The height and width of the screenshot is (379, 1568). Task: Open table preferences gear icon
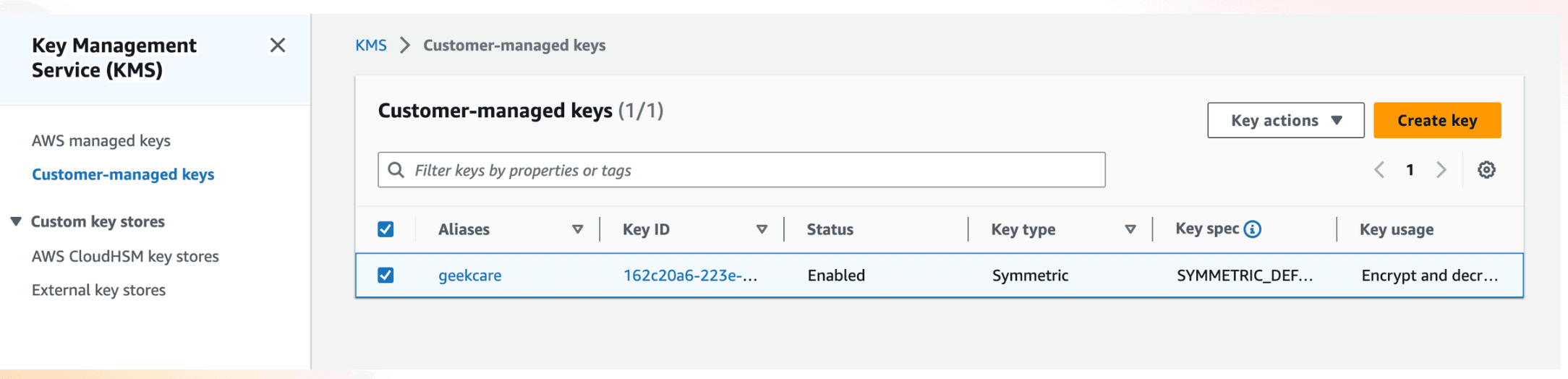1486,170
